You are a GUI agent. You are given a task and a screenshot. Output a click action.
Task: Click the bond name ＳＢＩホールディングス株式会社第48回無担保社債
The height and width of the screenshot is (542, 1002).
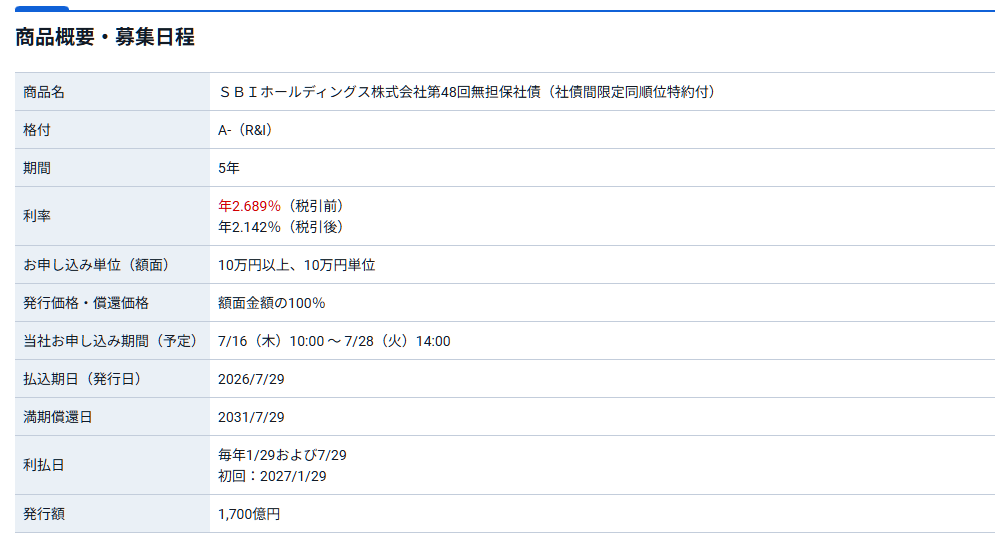pyautogui.click(x=380, y=92)
